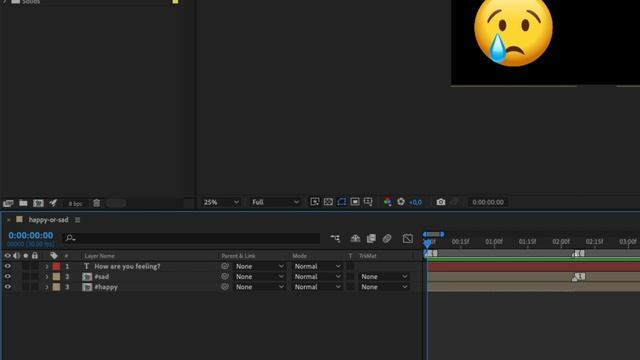Create a new composition icon
640x360 pixels.
(38, 203)
